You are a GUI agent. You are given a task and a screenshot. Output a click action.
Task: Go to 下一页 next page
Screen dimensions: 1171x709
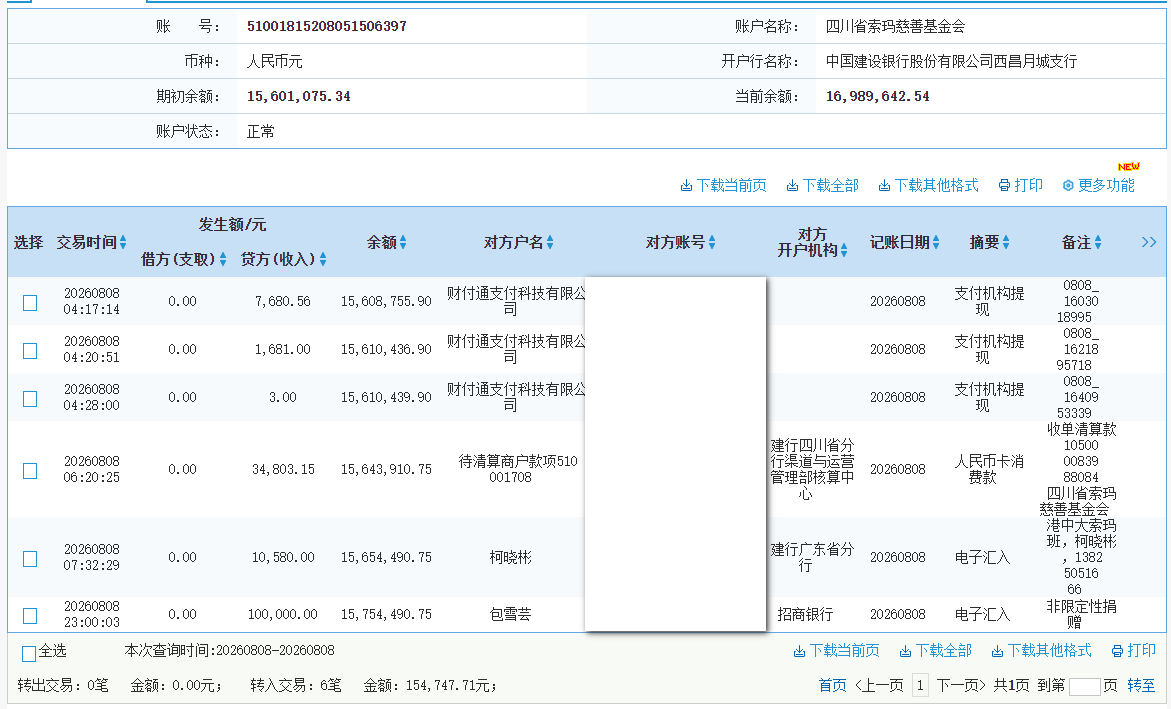tap(961, 685)
